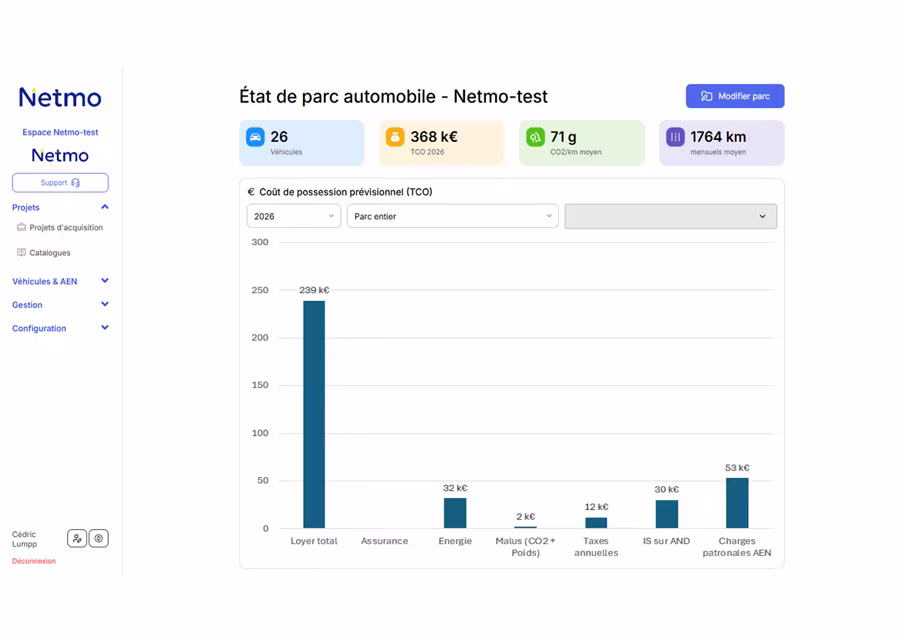Go to Catalogues in the sidebar
The image size is (900, 640).
pyautogui.click(x=50, y=253)
